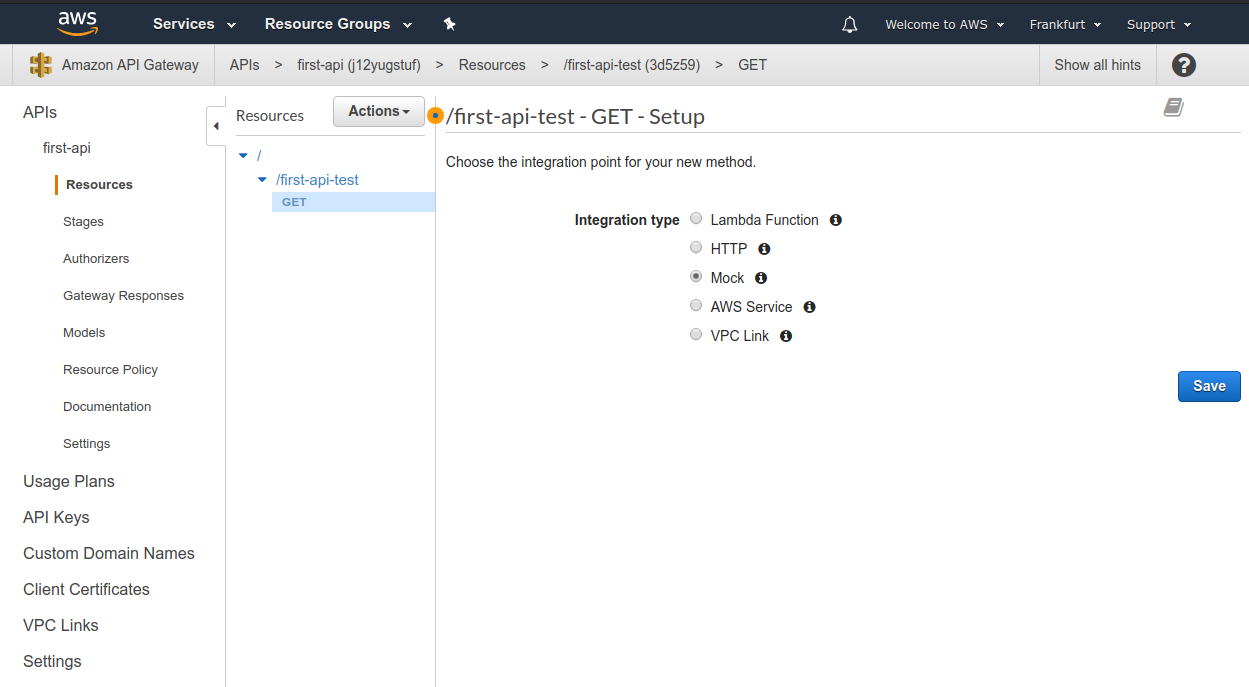Screen dimensions: 1249x687
Task: Select the Lambda Function radio button
Action: tap(696, 219)
